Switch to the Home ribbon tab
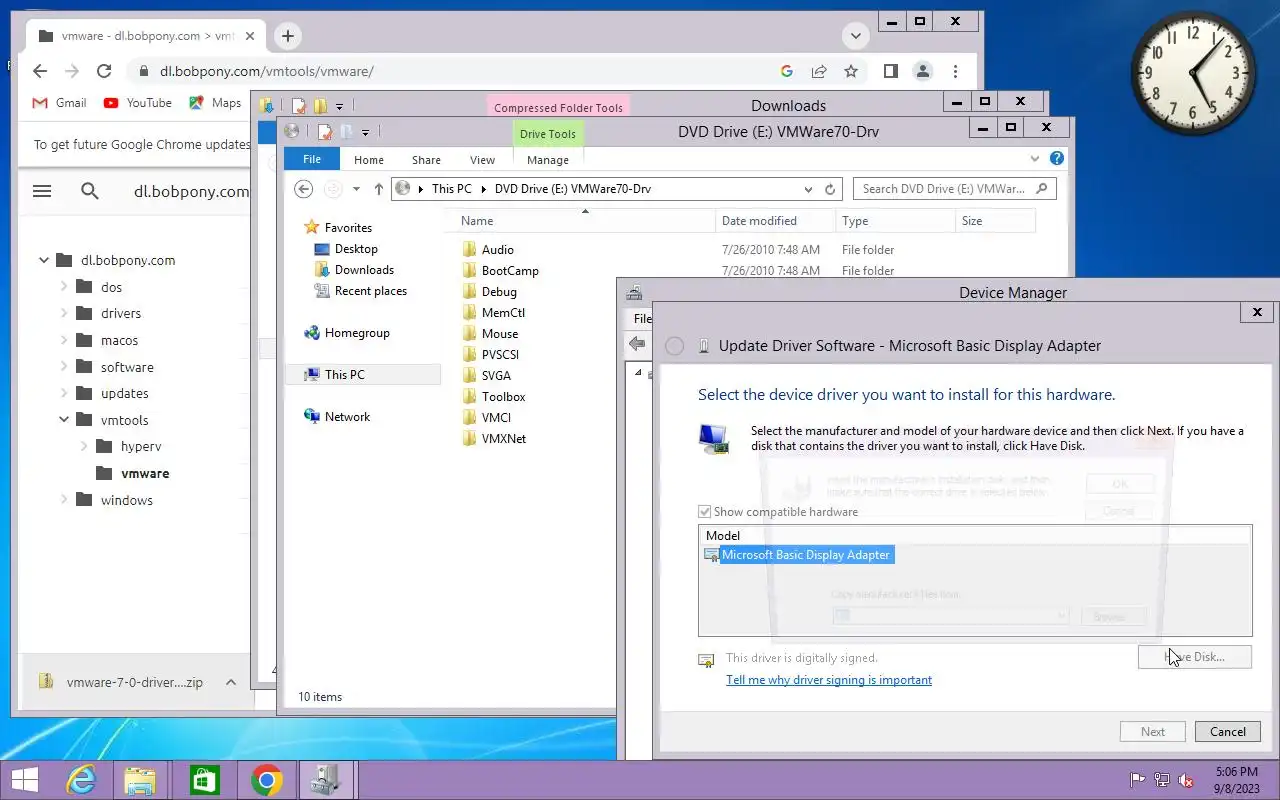 click(369, 160)
